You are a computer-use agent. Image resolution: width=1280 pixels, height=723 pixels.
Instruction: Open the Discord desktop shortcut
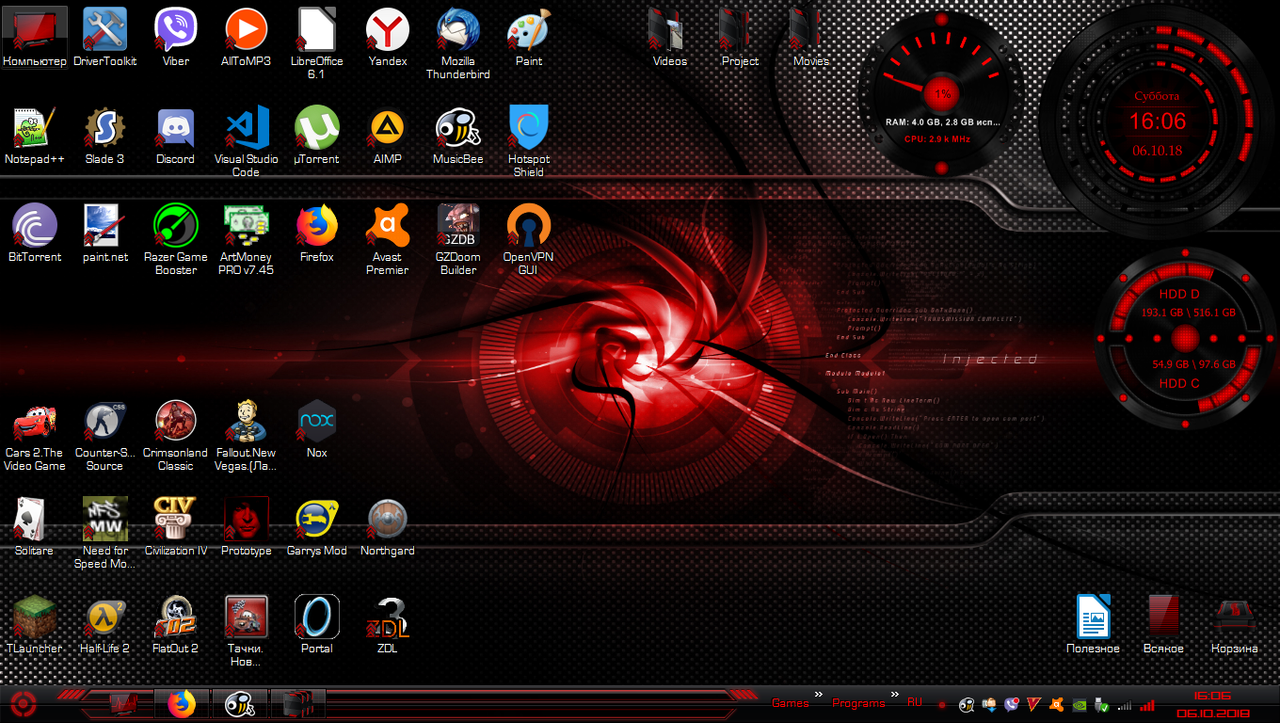(x=176, y=136)
